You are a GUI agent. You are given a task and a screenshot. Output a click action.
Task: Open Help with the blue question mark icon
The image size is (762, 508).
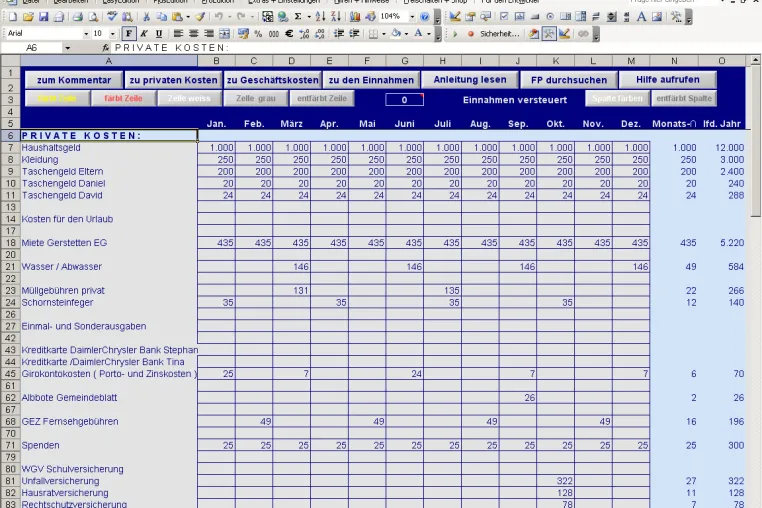[x=424, y=17]
